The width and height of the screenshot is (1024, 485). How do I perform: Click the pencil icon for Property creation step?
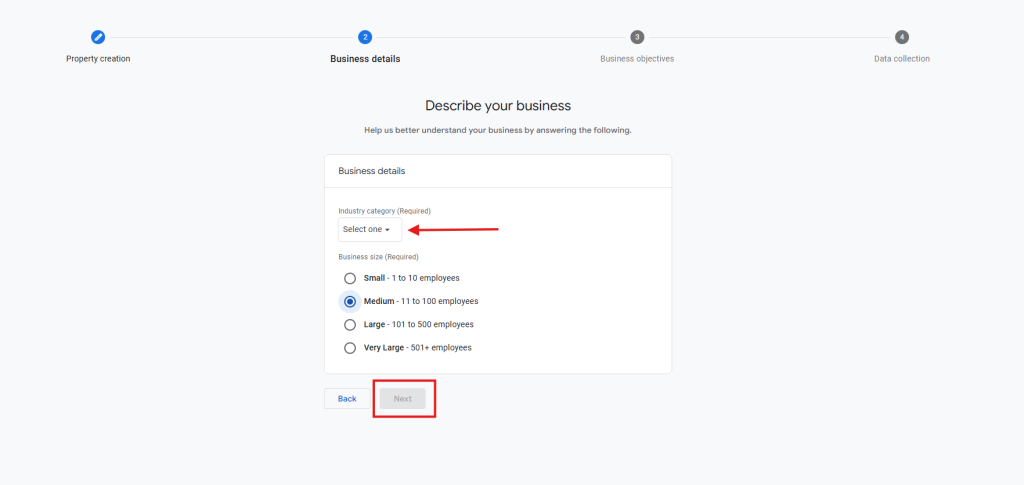click(x=98, y=37)
